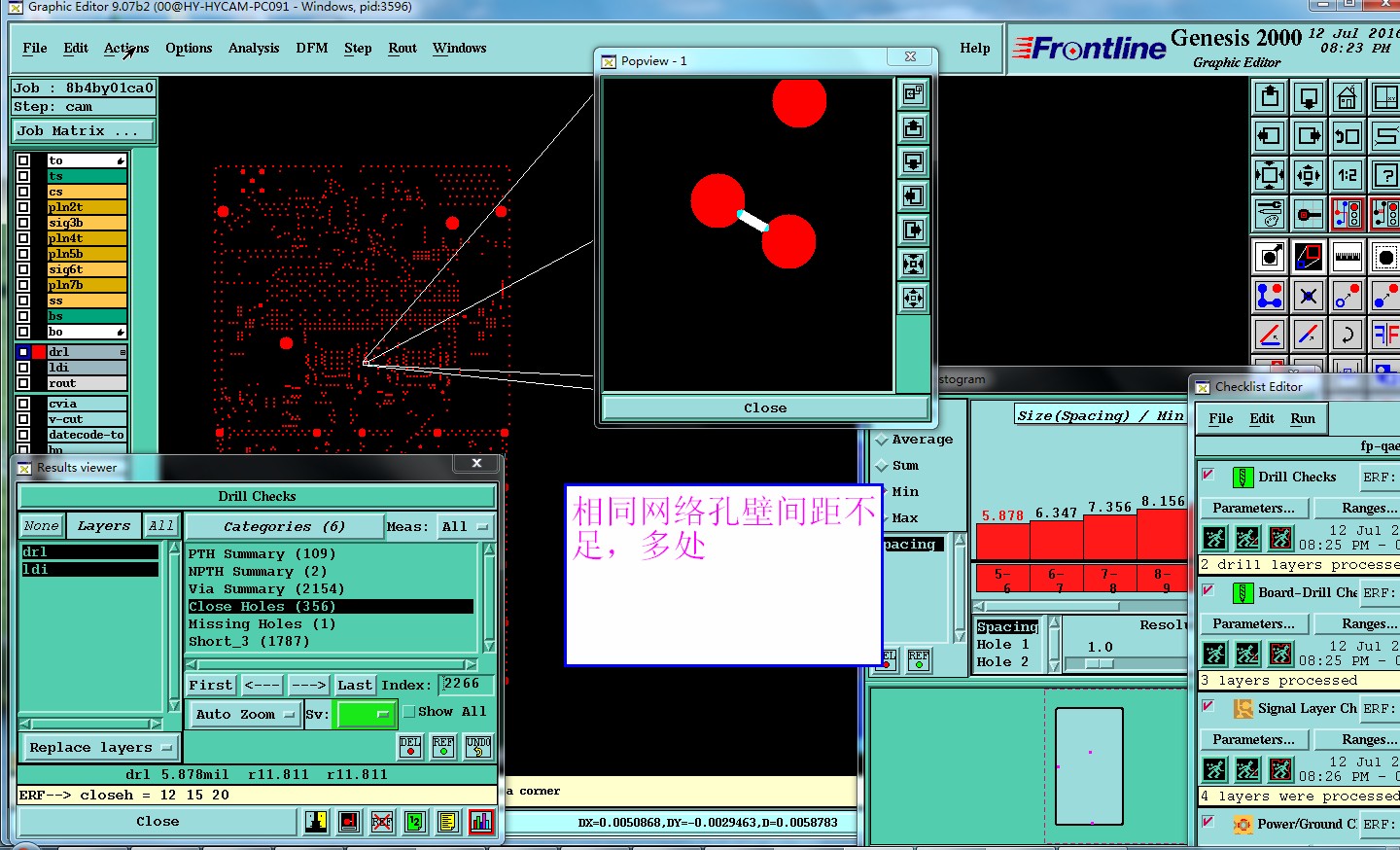
Task: Toggle checkbox for layer 'pln5b'
Action: (23, 254)
